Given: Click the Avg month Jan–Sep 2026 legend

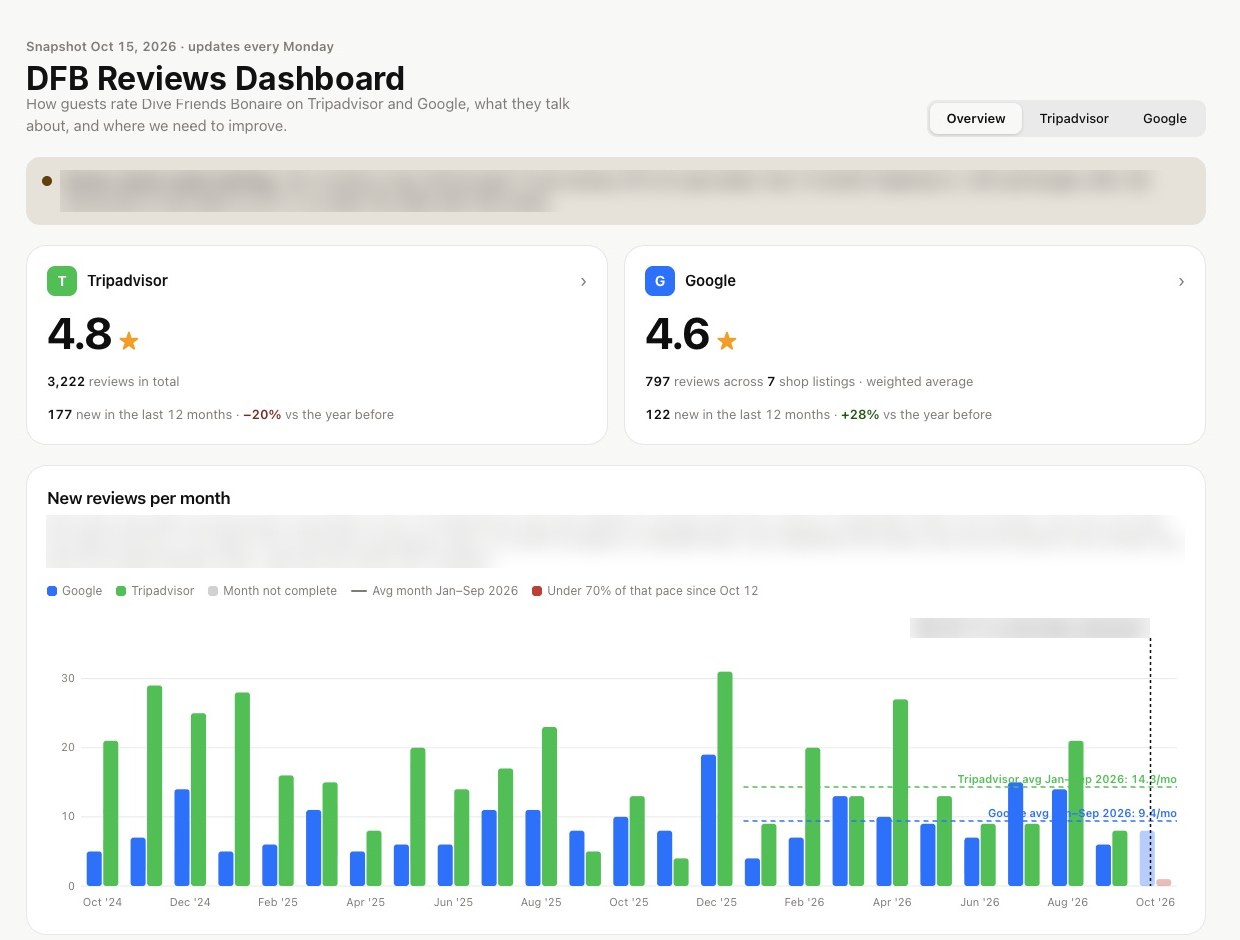Looking at the screenshot, I should (435, 591).
